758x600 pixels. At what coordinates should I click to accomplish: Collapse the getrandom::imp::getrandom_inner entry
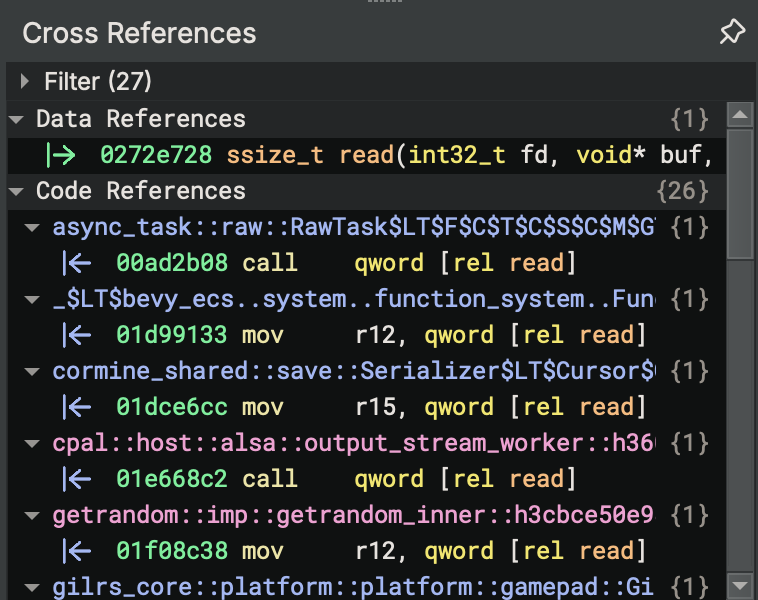click(x=32, y=515)
